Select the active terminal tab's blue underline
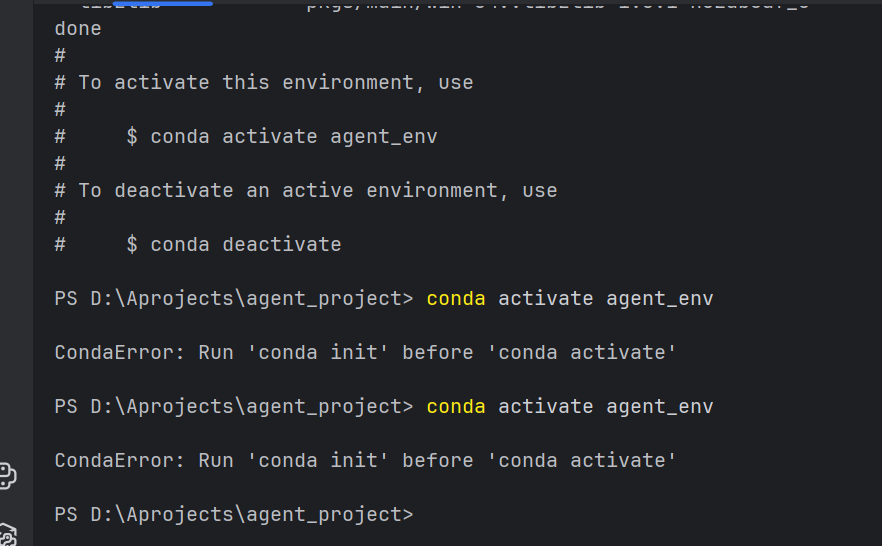This screenshot has width=882, height=546. [163, 3]
